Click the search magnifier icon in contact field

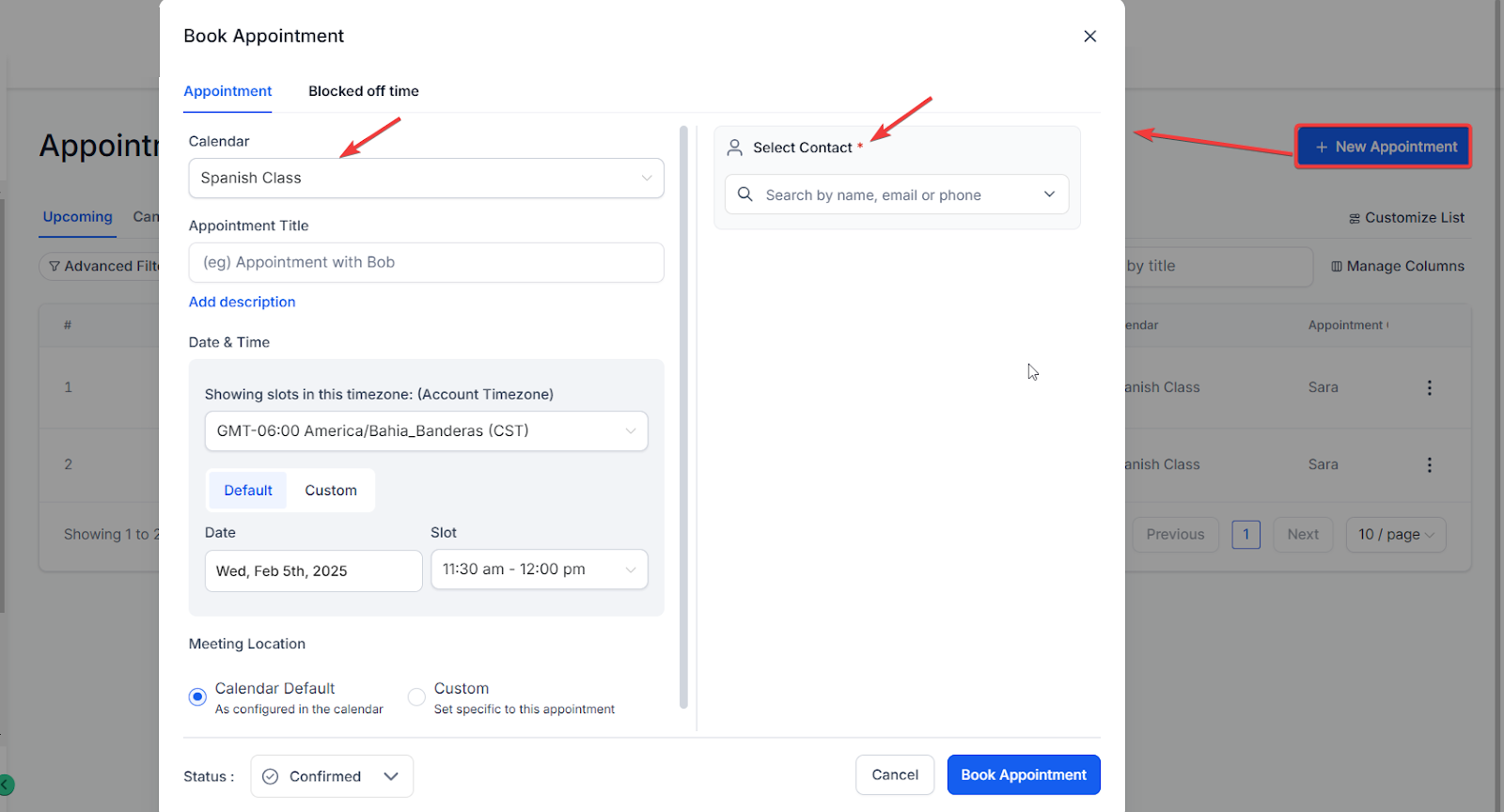tap(745, 195)
